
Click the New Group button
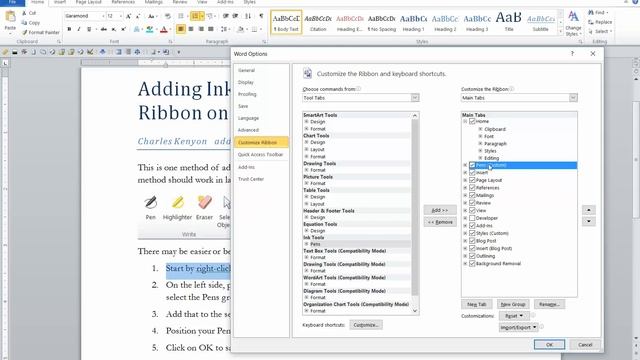pos(513,304)
